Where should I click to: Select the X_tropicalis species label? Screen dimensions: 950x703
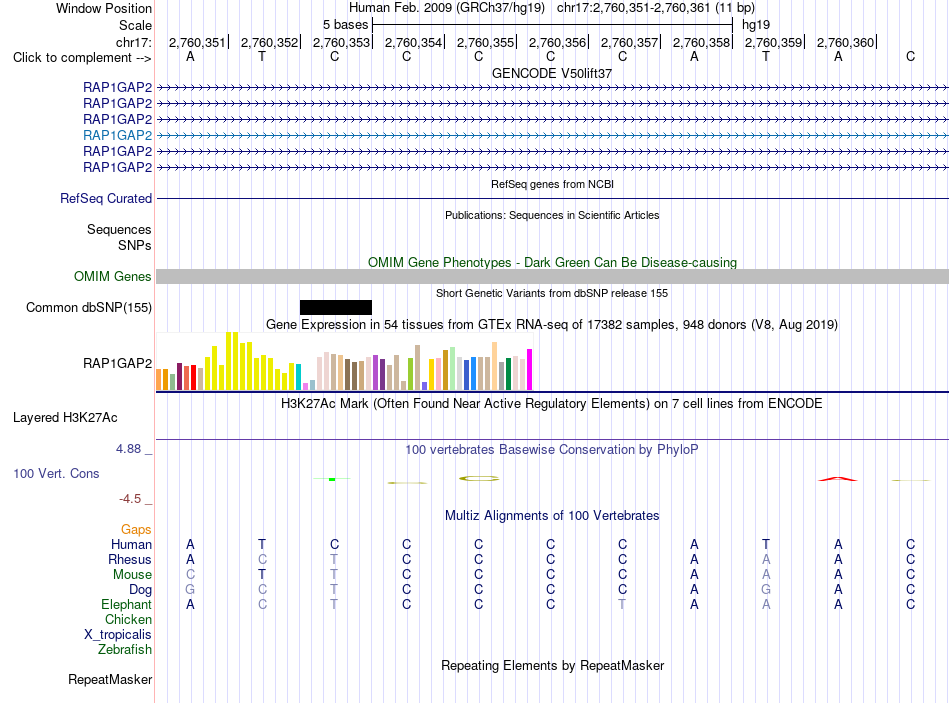tap(118, 635)
